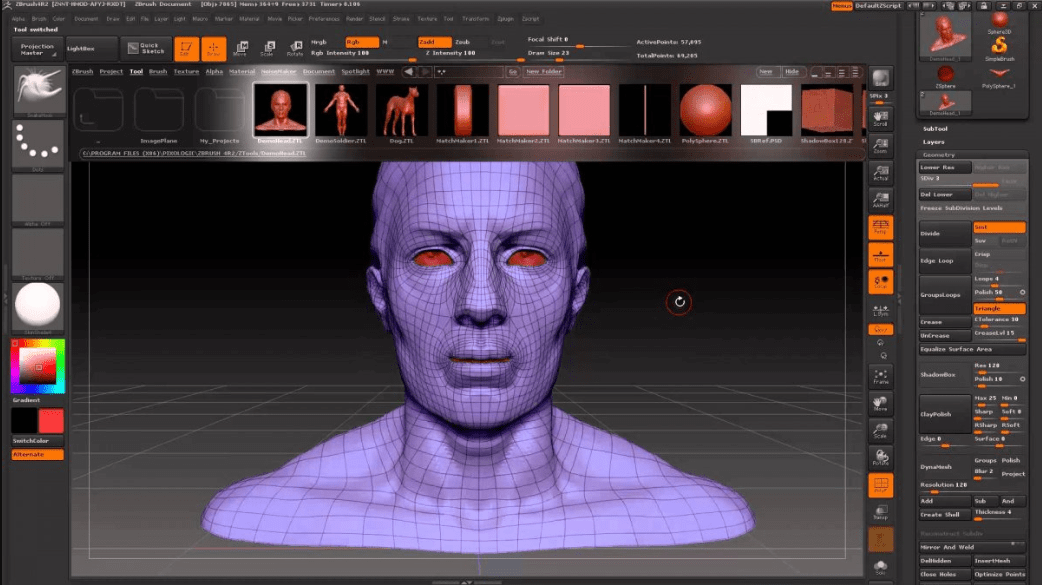Activate the Edit mode button

(186, 48)
